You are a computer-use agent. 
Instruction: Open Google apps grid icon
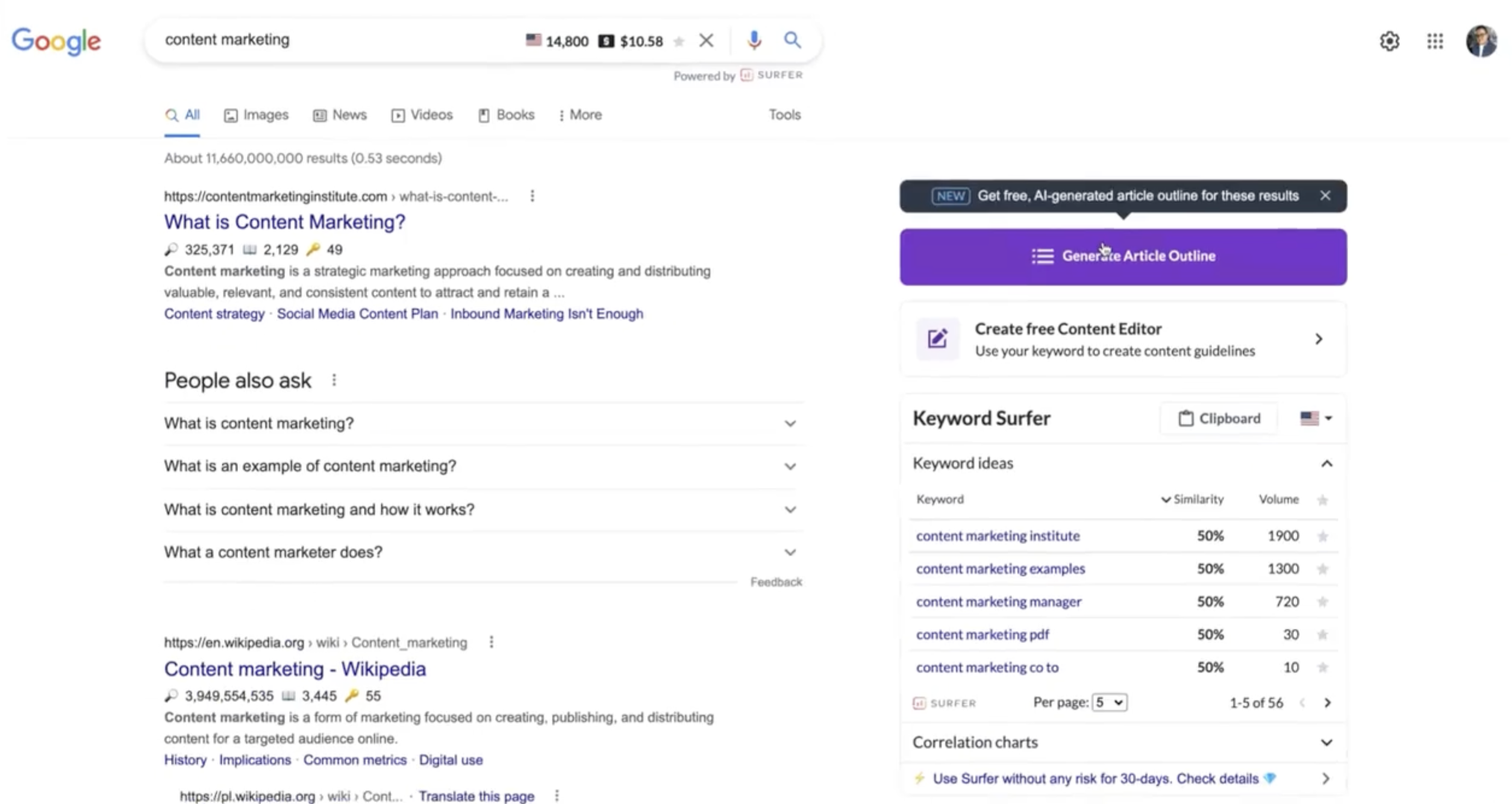click(x=1435, y=41)
